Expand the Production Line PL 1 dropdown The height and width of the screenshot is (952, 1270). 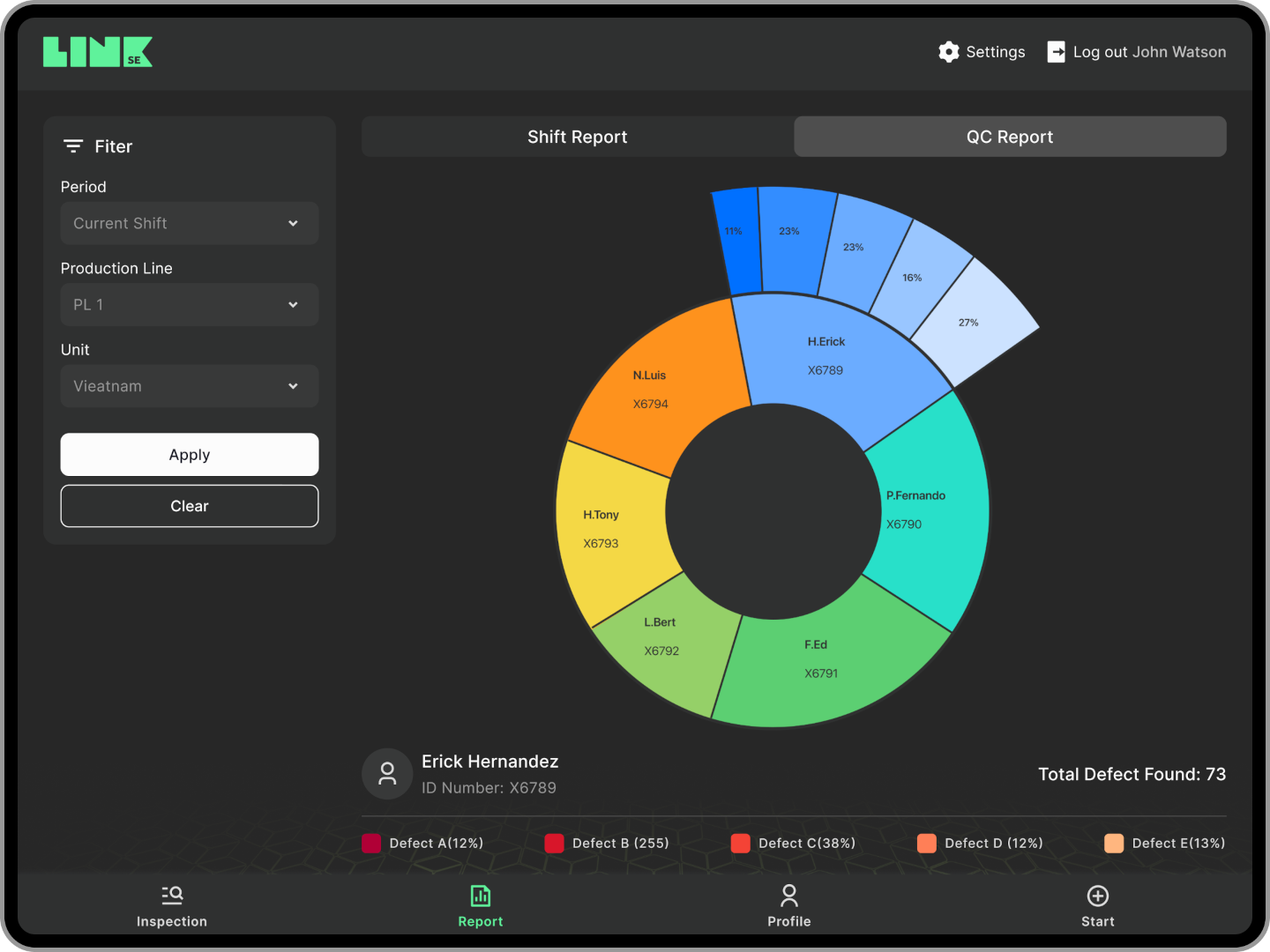189,304
